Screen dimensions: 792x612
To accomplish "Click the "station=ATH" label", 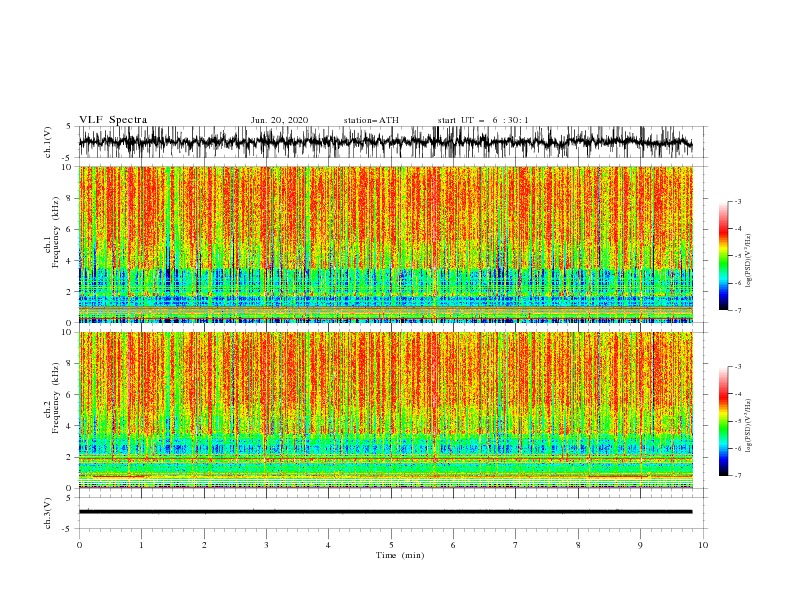I will coord(371,120).
